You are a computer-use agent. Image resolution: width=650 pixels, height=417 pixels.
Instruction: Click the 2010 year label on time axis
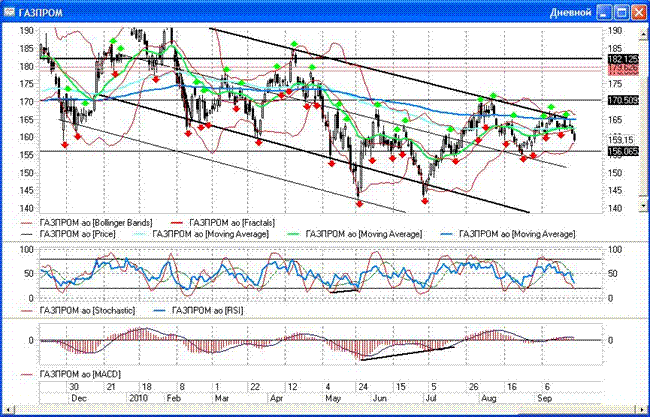coord(137,398)
